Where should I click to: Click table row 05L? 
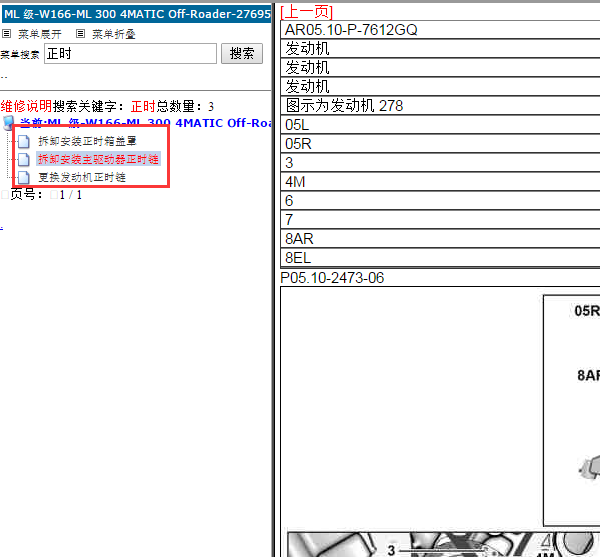[x=440, y=125]
